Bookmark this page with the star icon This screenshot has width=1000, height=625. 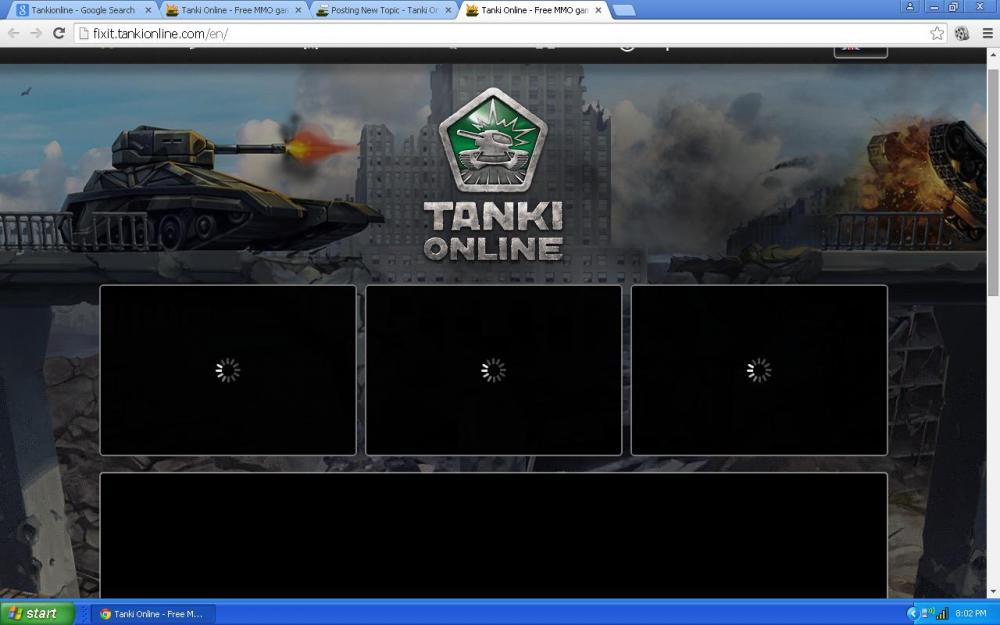pyautogui.click(x=937, y=33)
